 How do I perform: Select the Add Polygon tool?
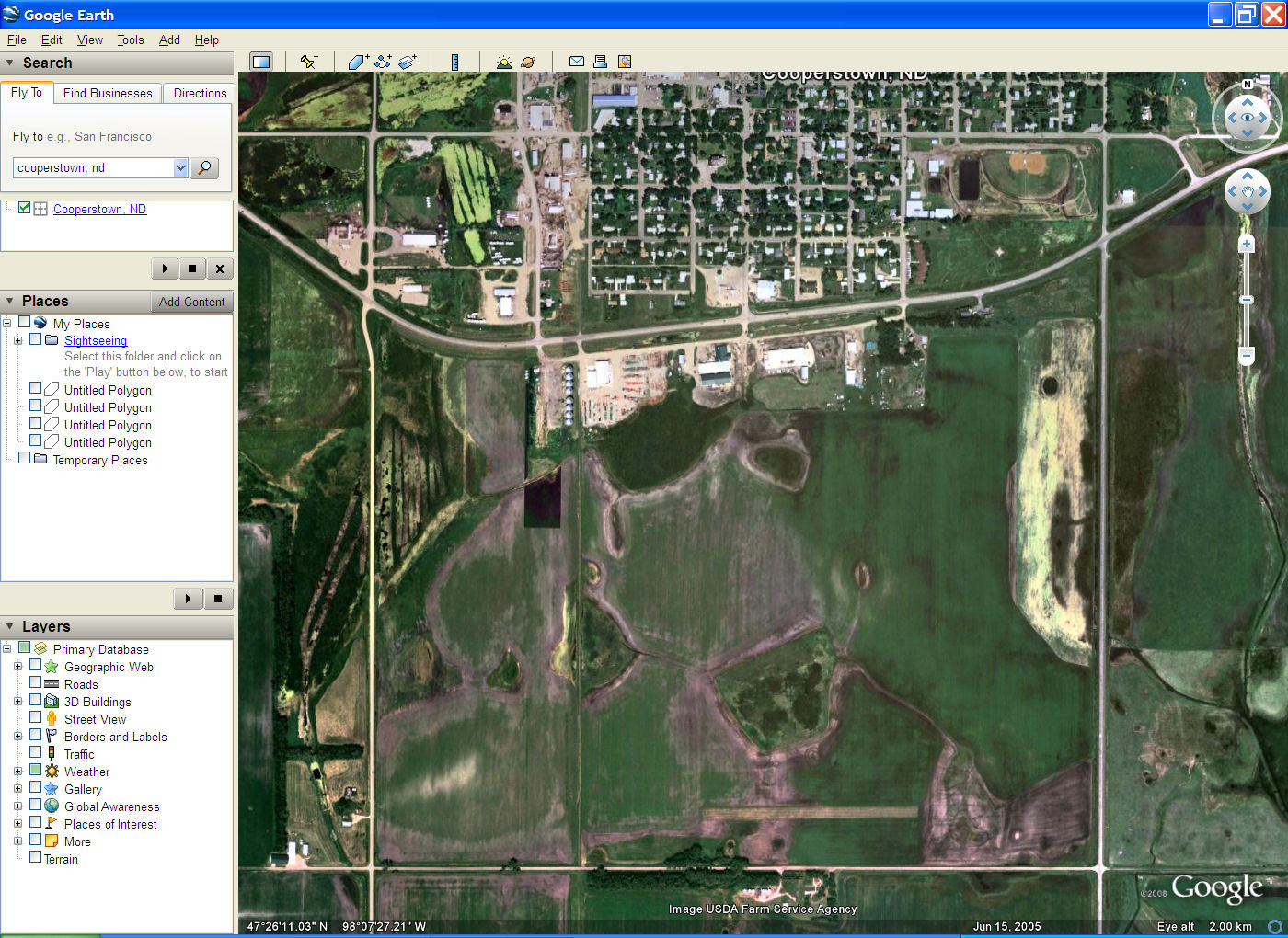click(x=358, y=62)
